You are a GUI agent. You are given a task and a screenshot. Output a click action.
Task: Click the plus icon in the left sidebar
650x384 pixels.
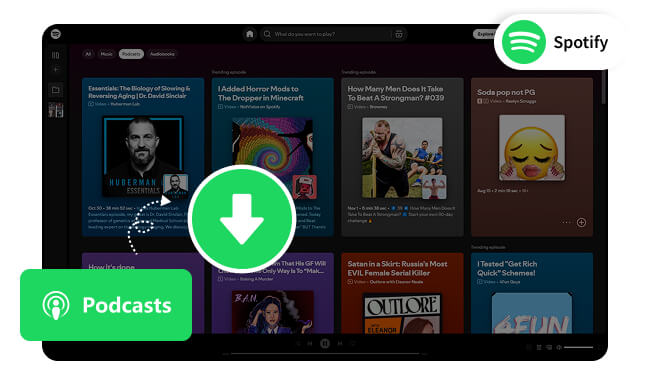coord(56,70)
